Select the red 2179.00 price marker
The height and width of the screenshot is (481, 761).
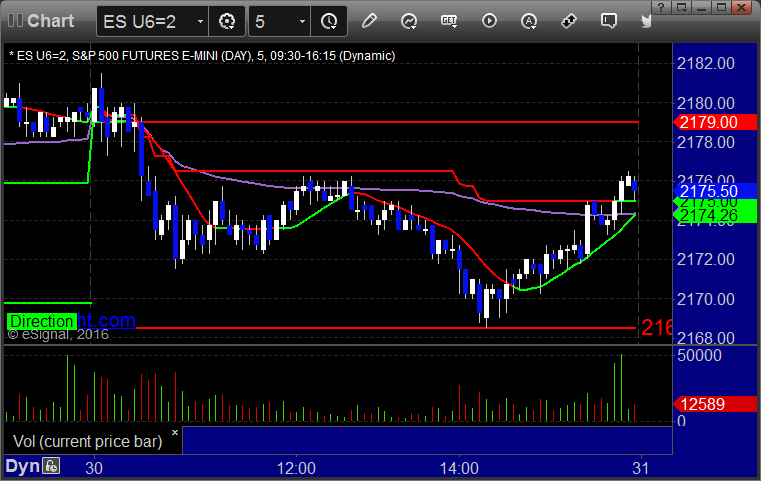(x=715, y=122)
